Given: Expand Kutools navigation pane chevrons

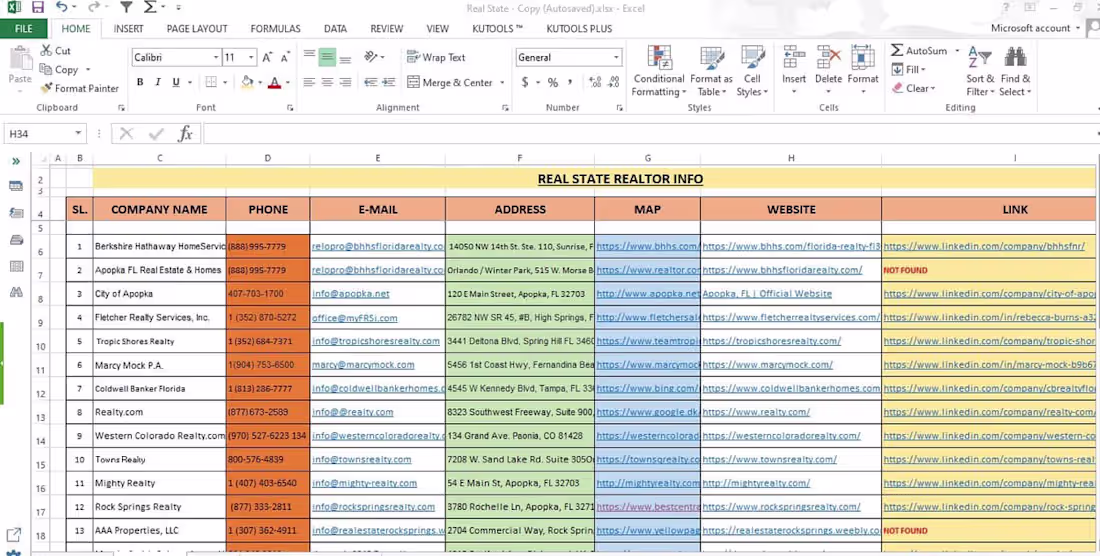Looking at the screenshot, I should coord(15,161).
